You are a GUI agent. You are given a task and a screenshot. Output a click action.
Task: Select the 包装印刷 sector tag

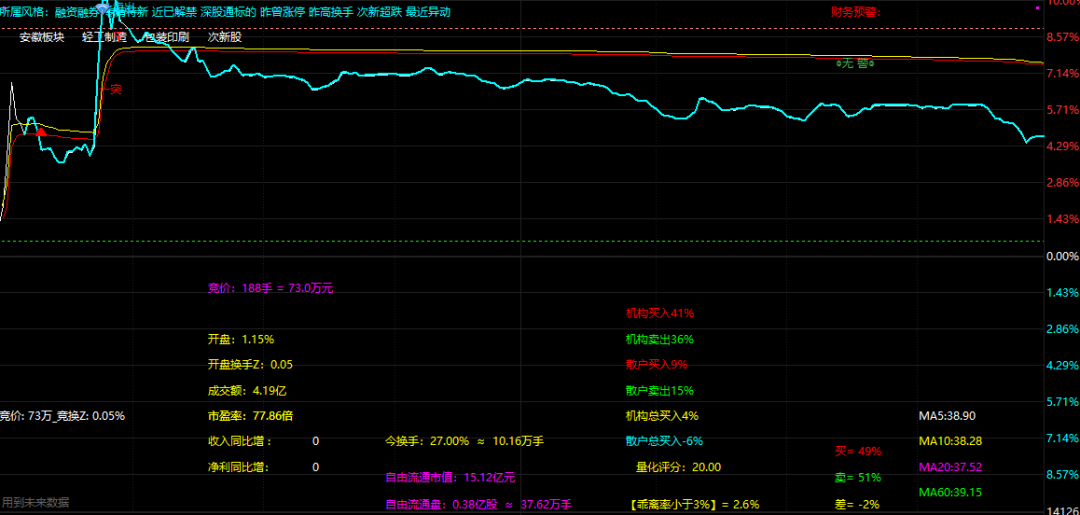click(166, 37)
